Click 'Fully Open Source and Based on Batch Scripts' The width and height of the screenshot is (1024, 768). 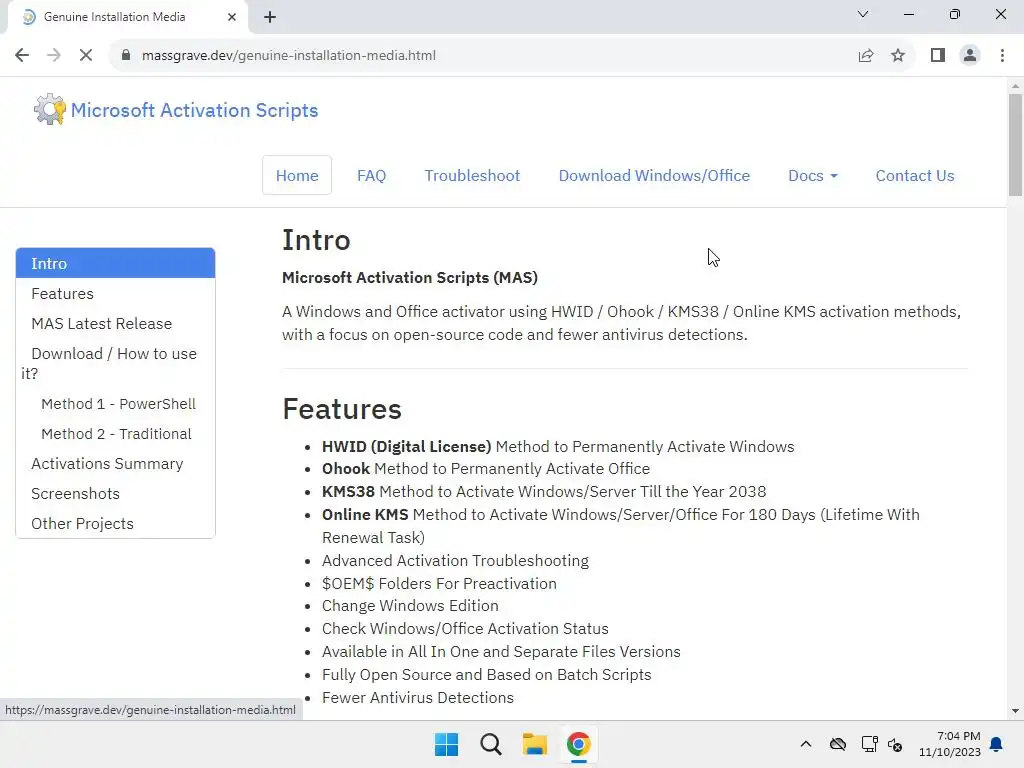click(487, 675)
